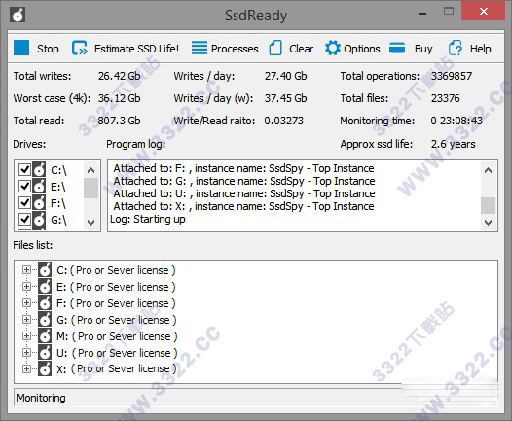Click the X: disk icon in Files list
This screenshot has height=421, width=512.
pyautogui.click(x=45, y=369)
